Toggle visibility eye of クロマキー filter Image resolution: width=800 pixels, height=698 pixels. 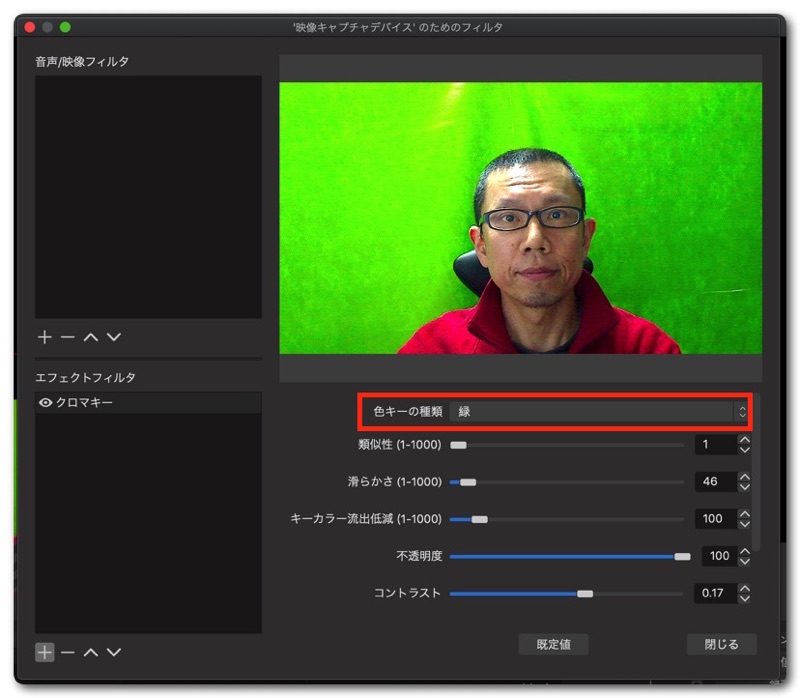coord(45,403)
